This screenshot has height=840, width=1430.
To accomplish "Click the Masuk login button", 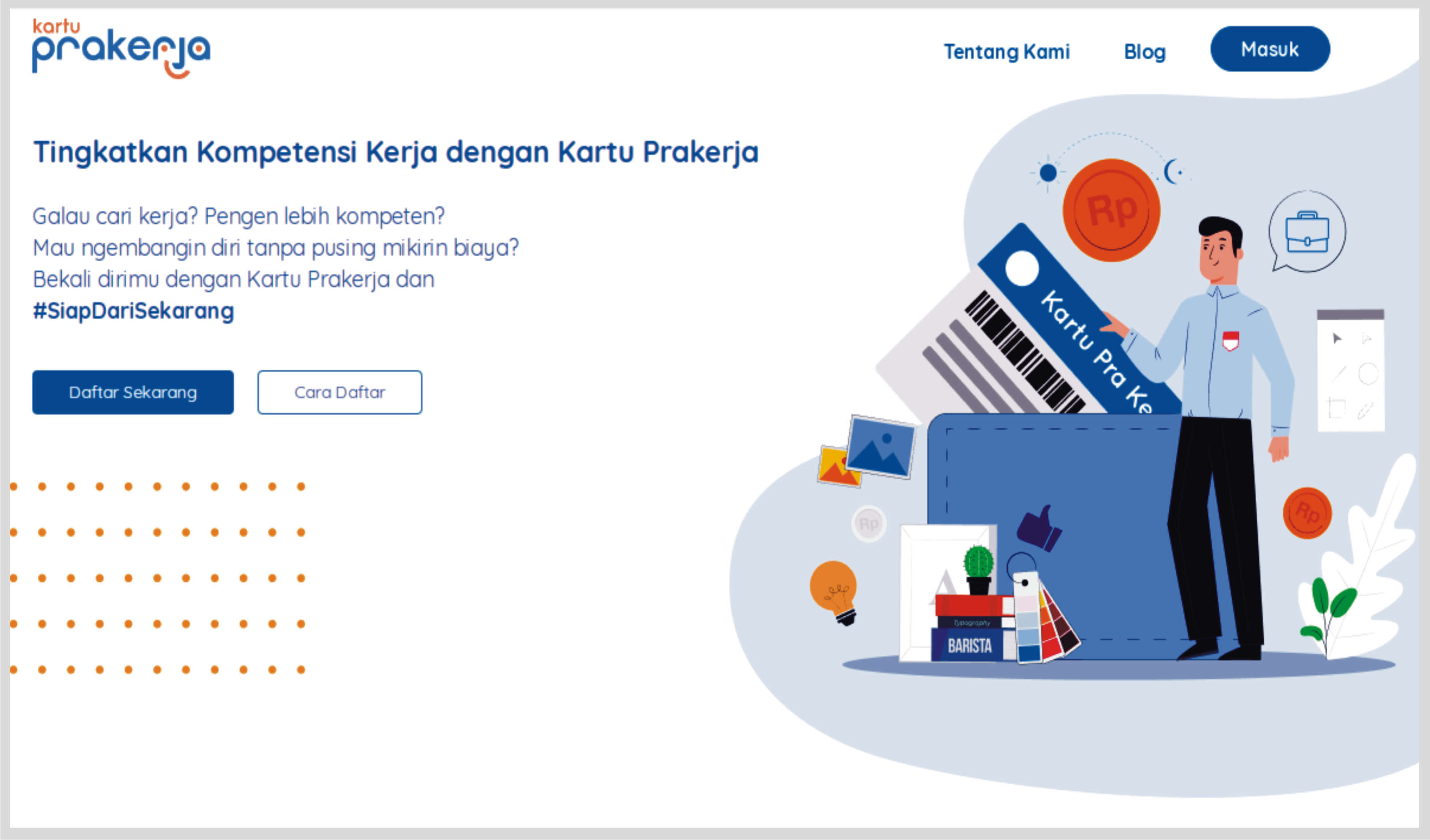I will [x=1270, y=49].
